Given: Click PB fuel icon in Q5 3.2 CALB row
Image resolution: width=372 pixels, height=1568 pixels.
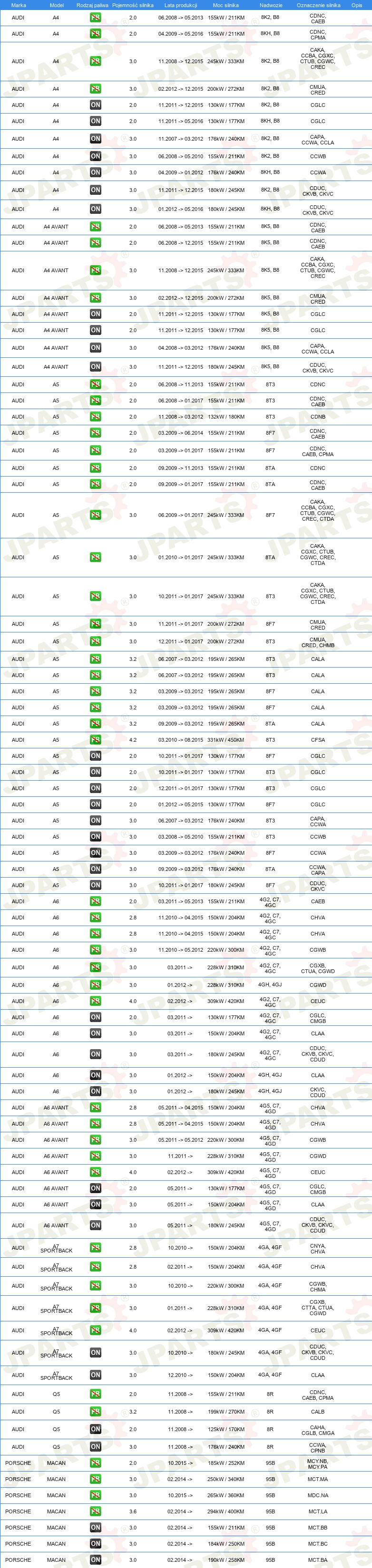Looking at the screenshot, I should tap(96, 1412).
